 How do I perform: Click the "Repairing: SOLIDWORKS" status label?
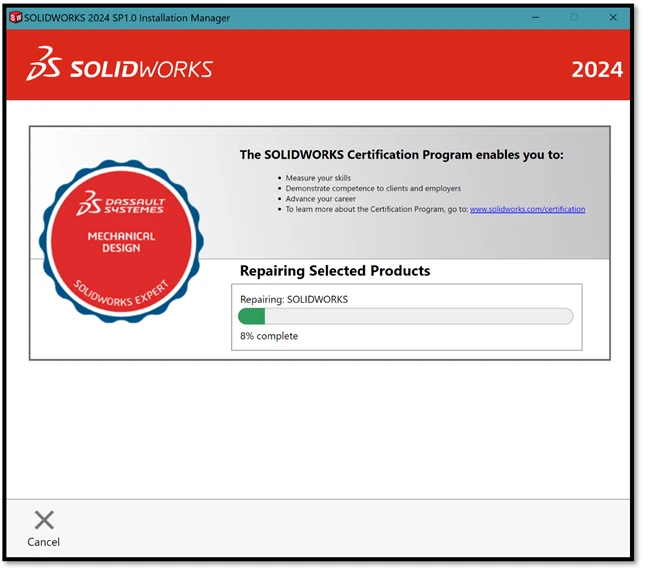click(x=294, y=298)
